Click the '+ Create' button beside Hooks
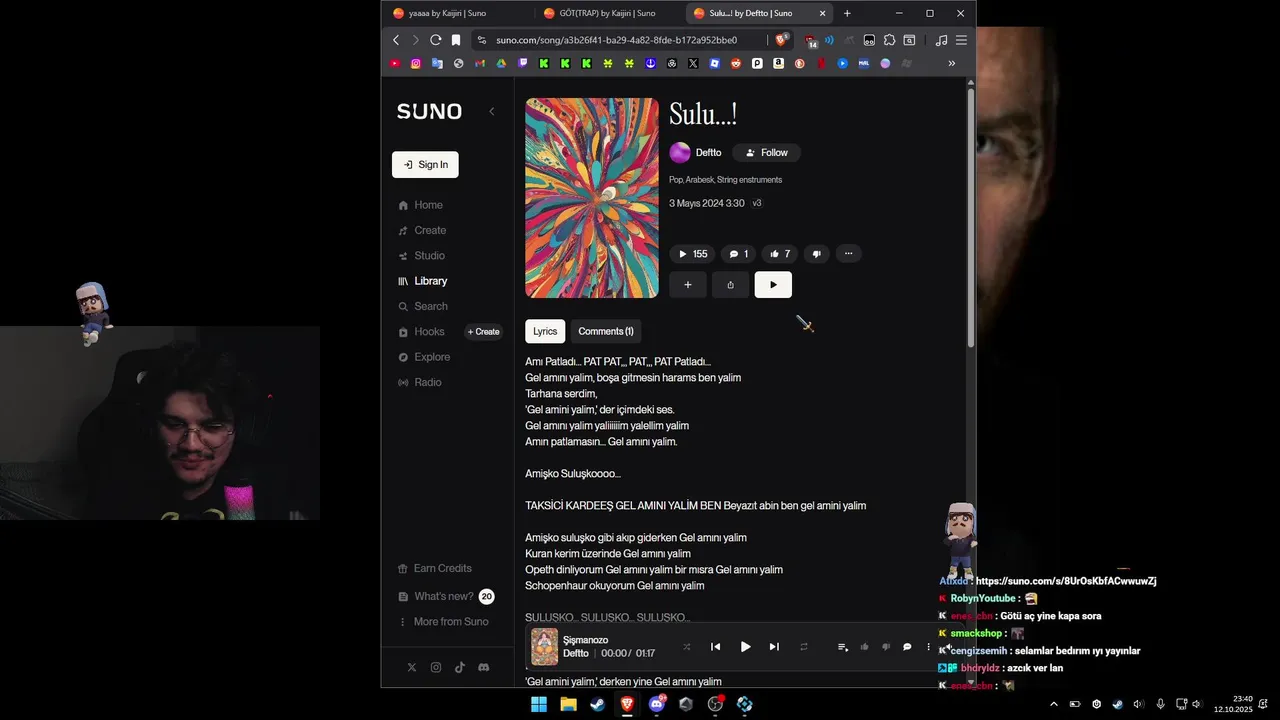This screenshot has width=1280, height=720. [x=484, y=332]
